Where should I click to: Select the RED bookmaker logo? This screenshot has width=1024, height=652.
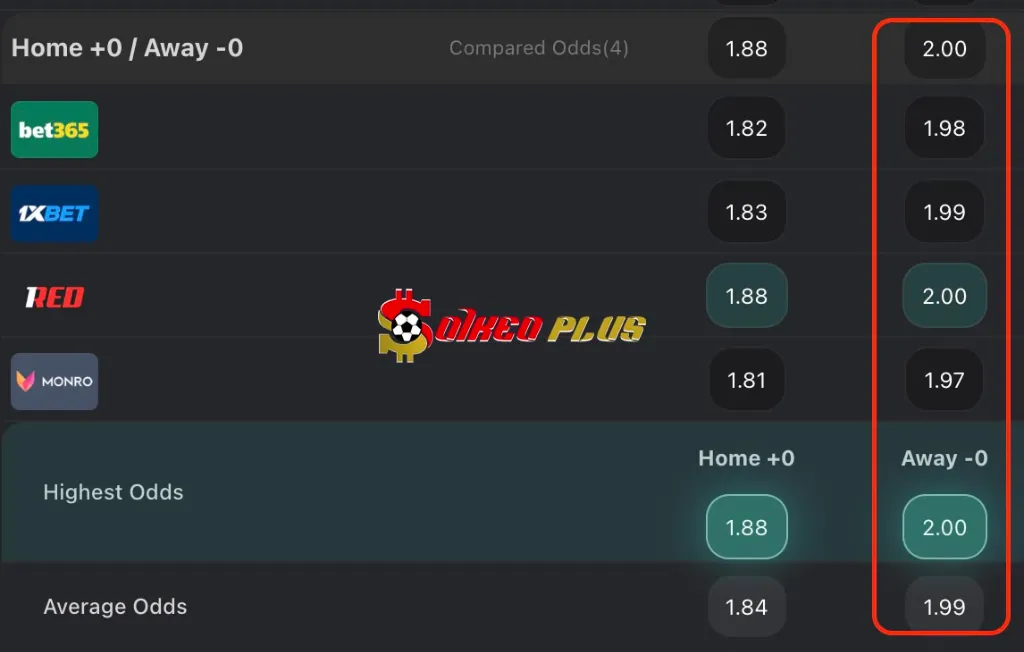(x=54, y=297)
